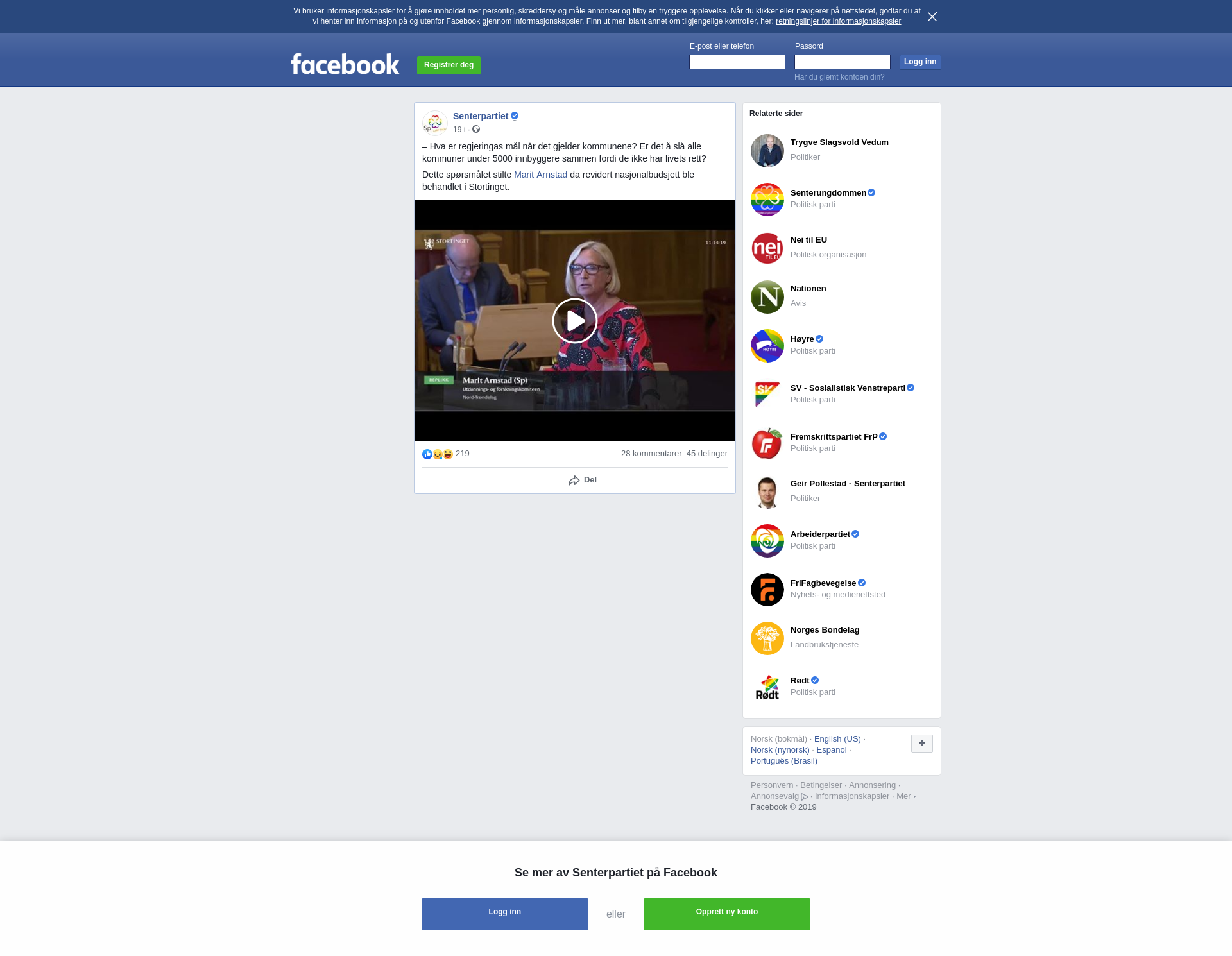Open Geir Pollestad profile picture
This screenshot has width=1232, height=956.
tap(767, 492)
